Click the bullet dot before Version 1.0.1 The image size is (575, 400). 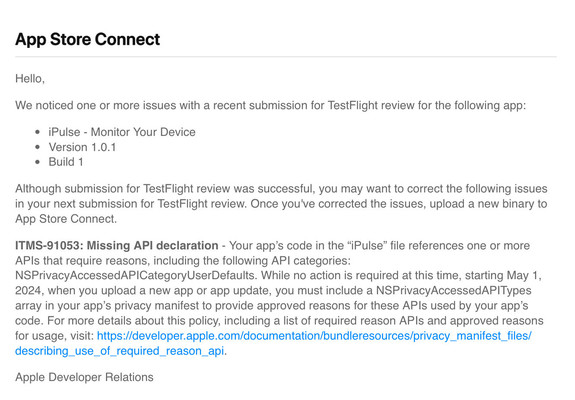pyautogui.click(x=37, y=147)
